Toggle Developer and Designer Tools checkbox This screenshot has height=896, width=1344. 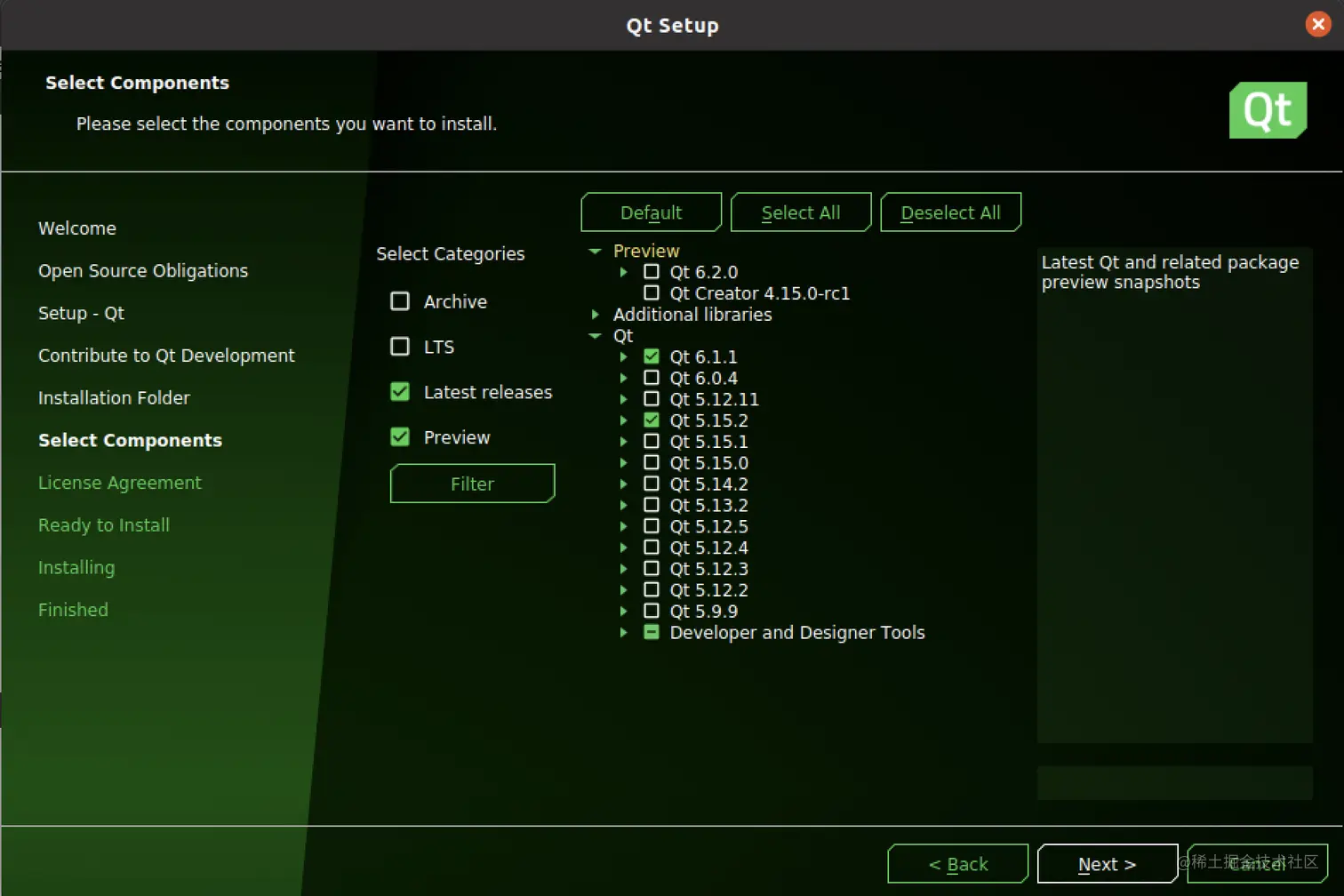coord(652,632)
